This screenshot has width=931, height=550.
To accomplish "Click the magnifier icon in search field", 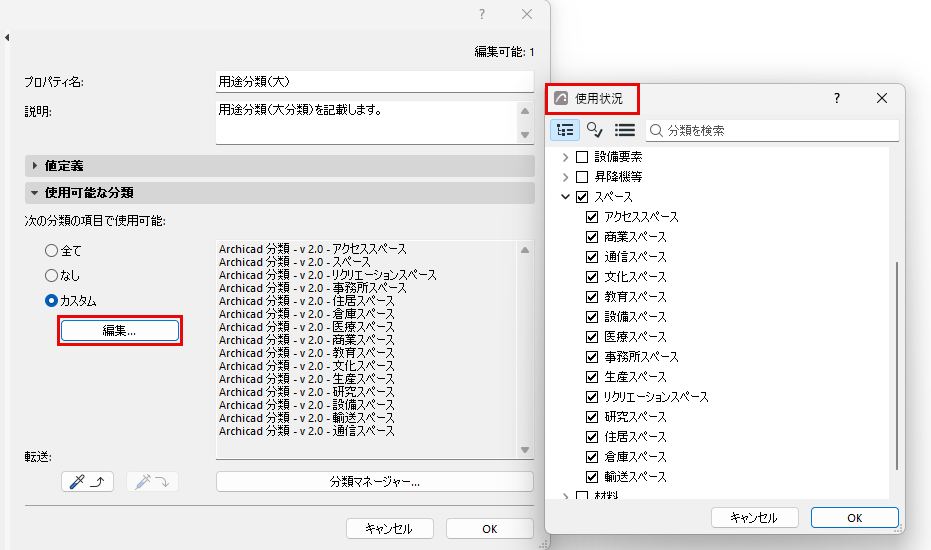I will pos(656,130).
